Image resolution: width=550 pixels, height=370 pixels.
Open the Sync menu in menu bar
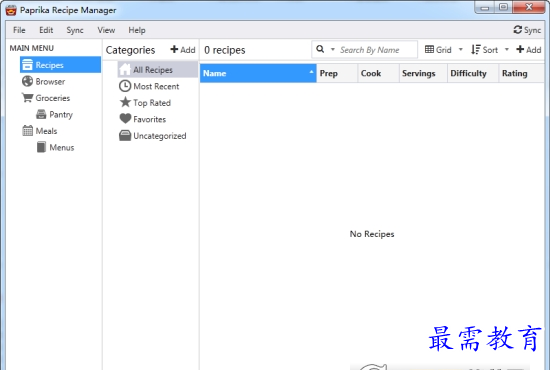[75, 30]
